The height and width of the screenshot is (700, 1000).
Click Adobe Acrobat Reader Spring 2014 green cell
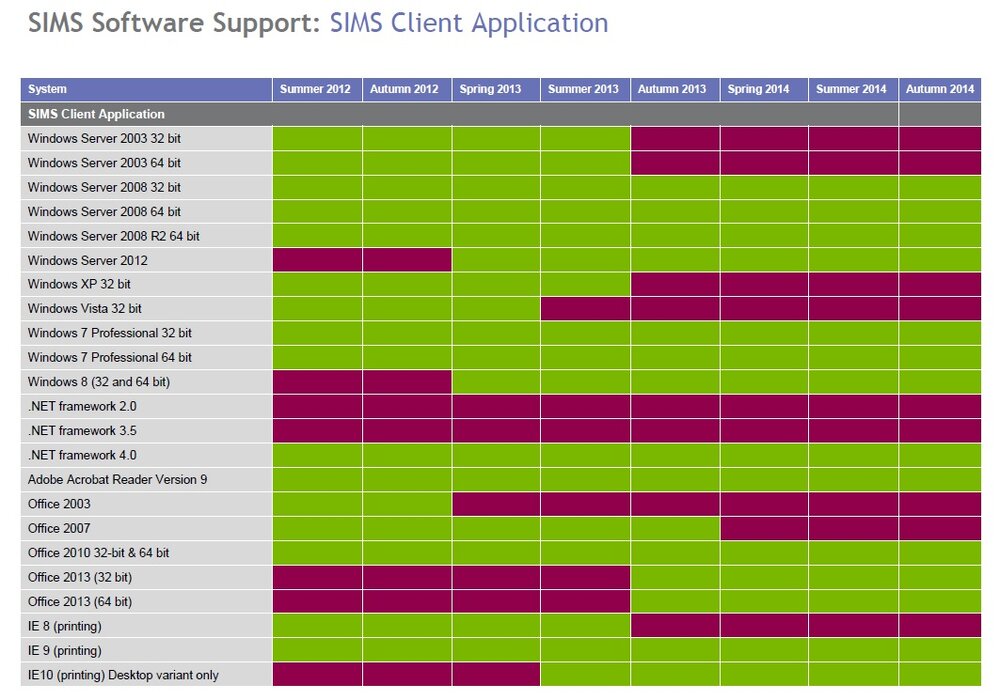765,479
